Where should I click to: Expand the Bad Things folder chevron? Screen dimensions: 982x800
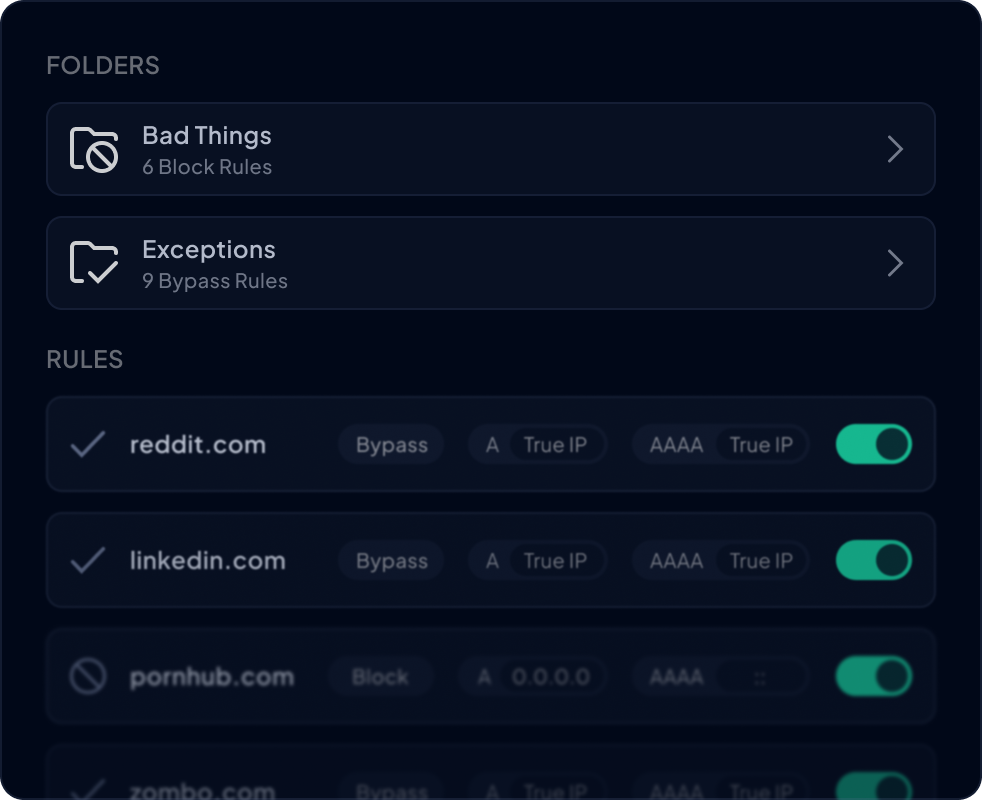click(895, 150)
